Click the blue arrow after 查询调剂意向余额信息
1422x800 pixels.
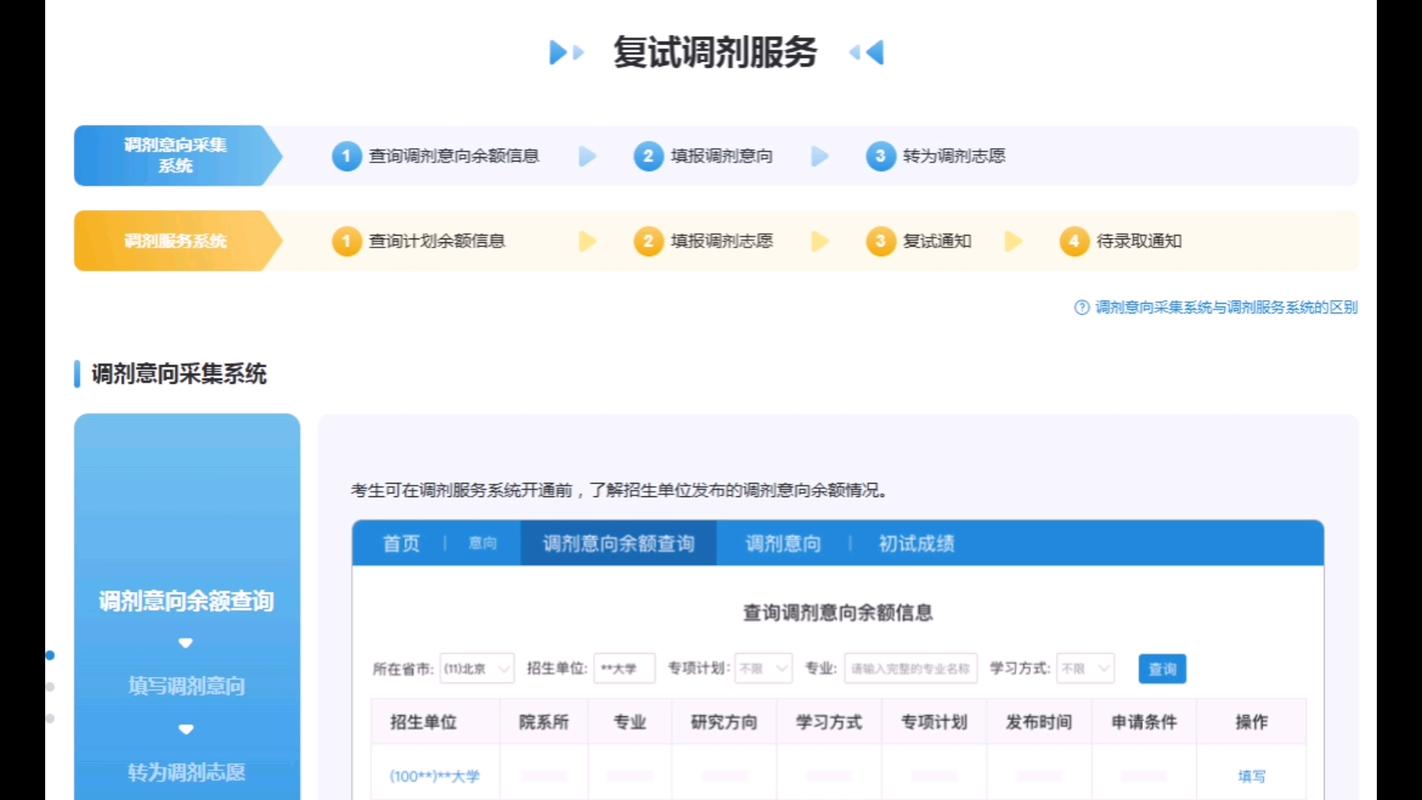tap(588, 156)
